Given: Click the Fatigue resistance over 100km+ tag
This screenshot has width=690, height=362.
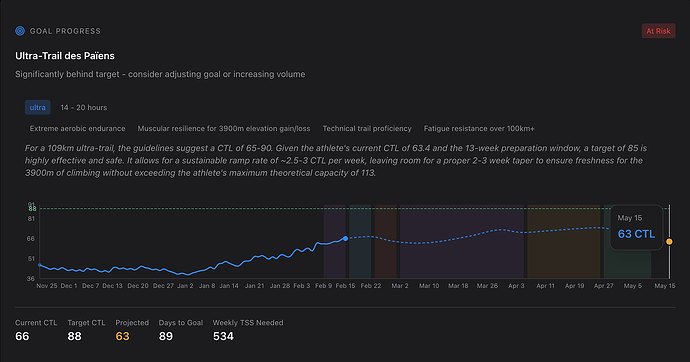Looking at the screenshot, I should [479, 128].
